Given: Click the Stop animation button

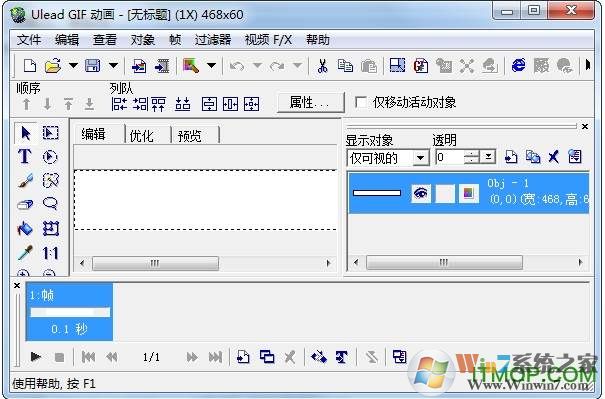Looking at the screenshot, I should [x=59, y=357].
